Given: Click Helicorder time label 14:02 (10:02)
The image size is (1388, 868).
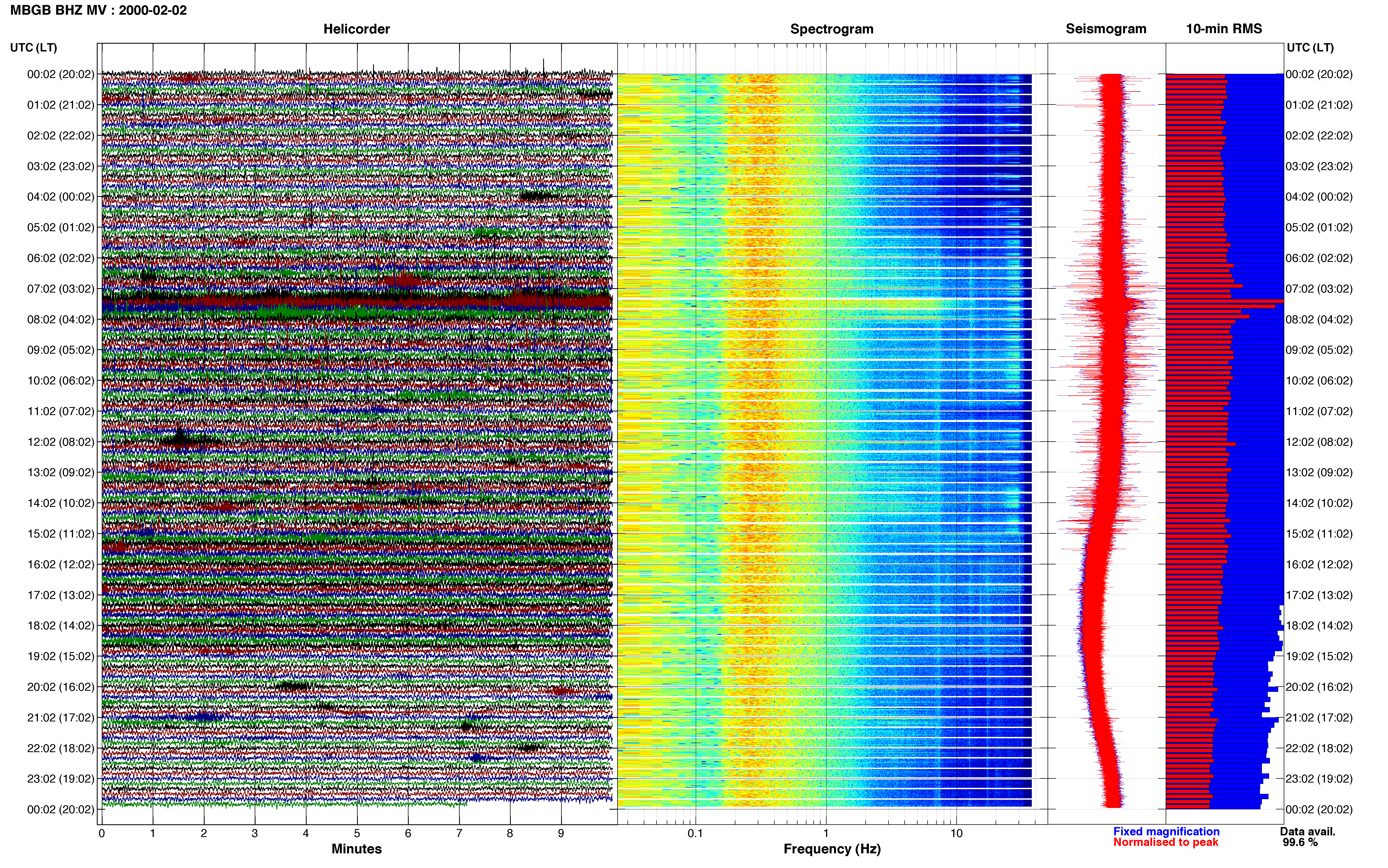Looking at the screenshot, I should (x=61, y=503).
